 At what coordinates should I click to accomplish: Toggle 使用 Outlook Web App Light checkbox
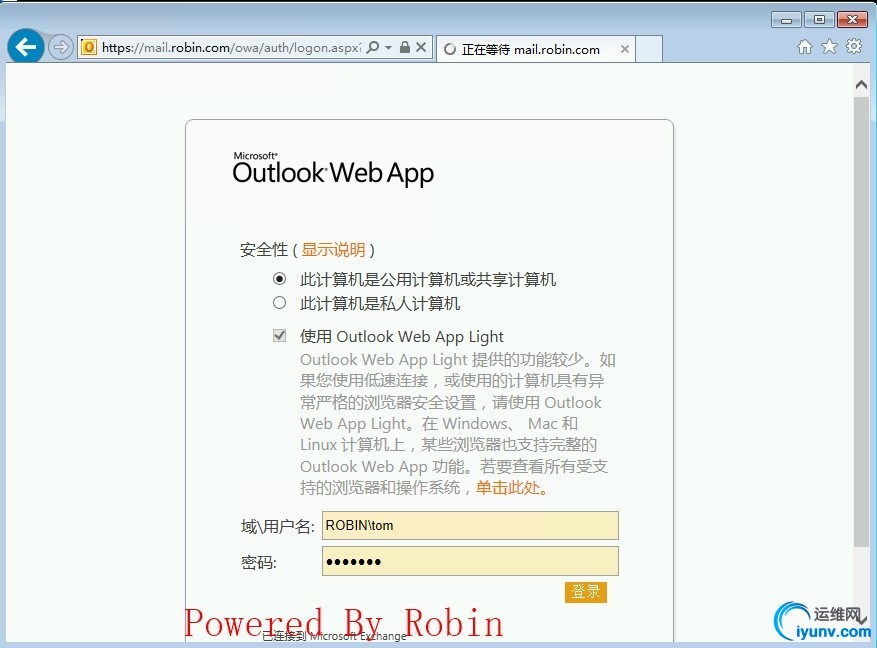coord(280,335)
